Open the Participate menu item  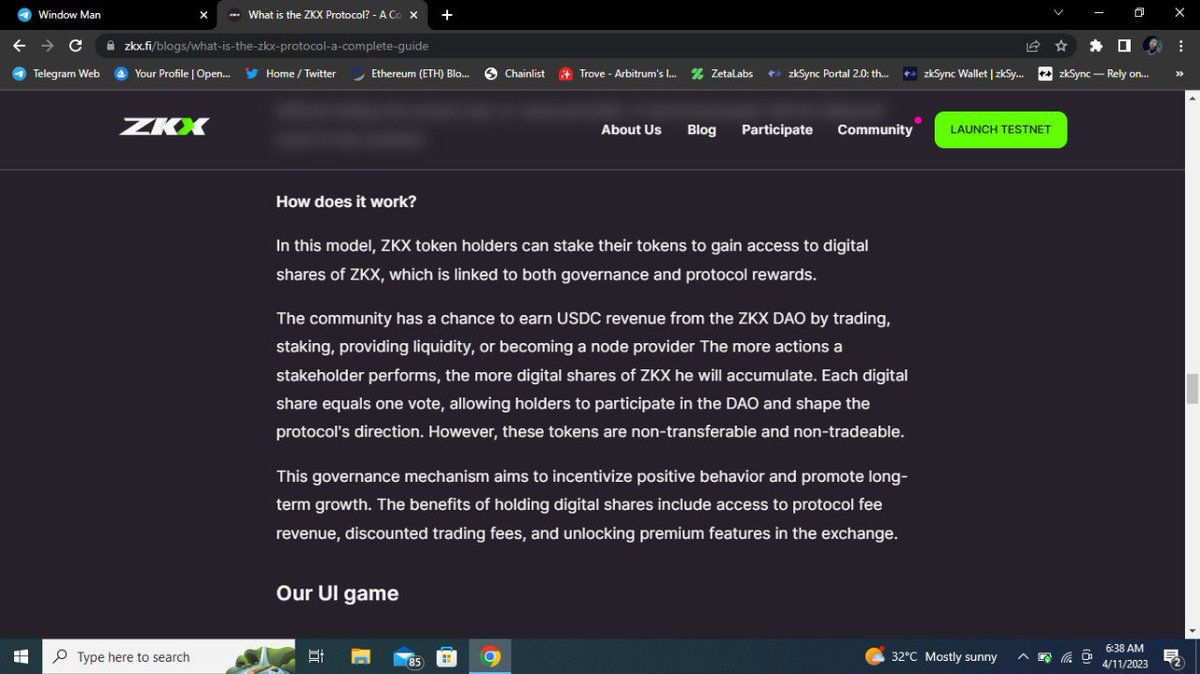point(777,130)
